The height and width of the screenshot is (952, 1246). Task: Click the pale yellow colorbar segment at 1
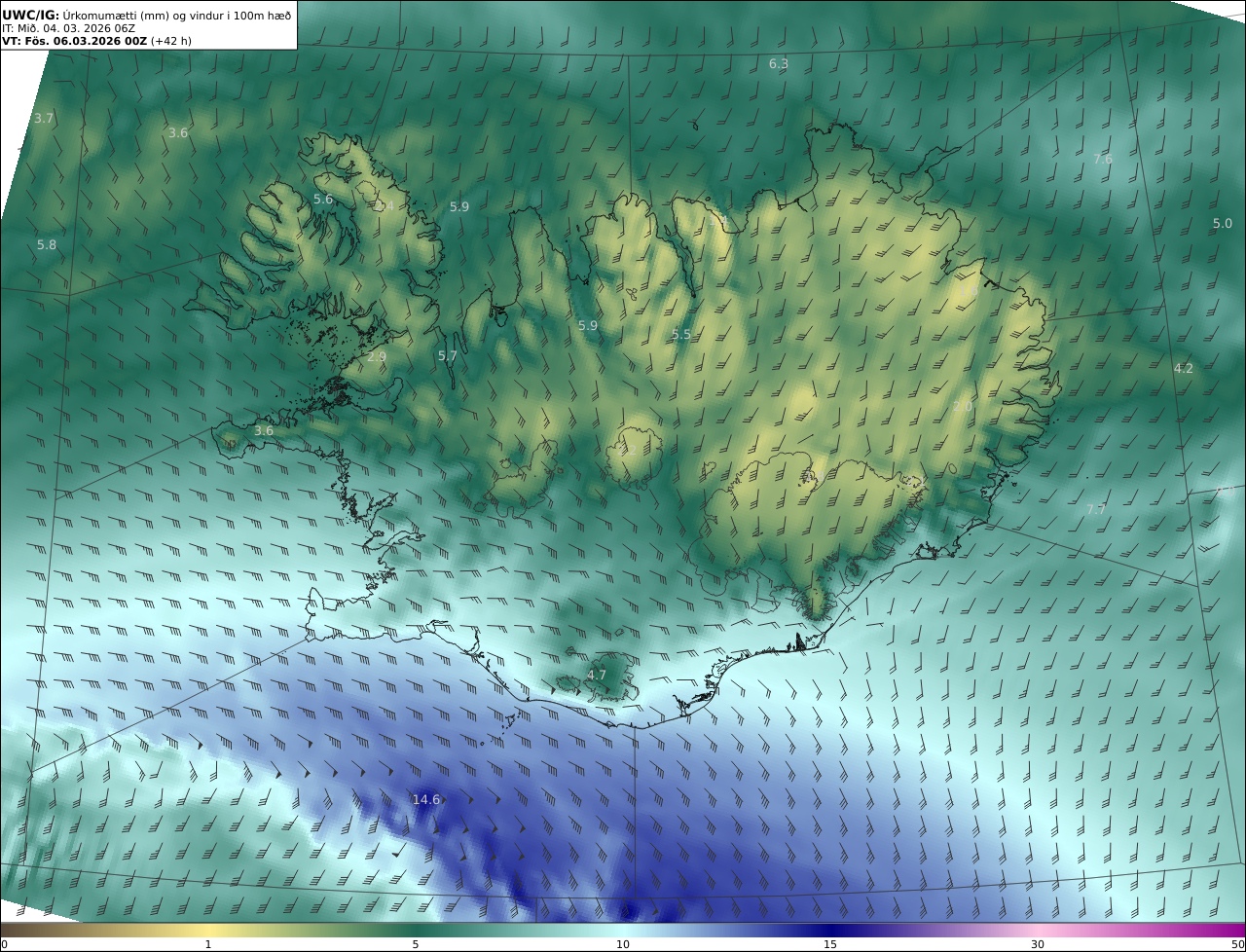tap(208, 930)
